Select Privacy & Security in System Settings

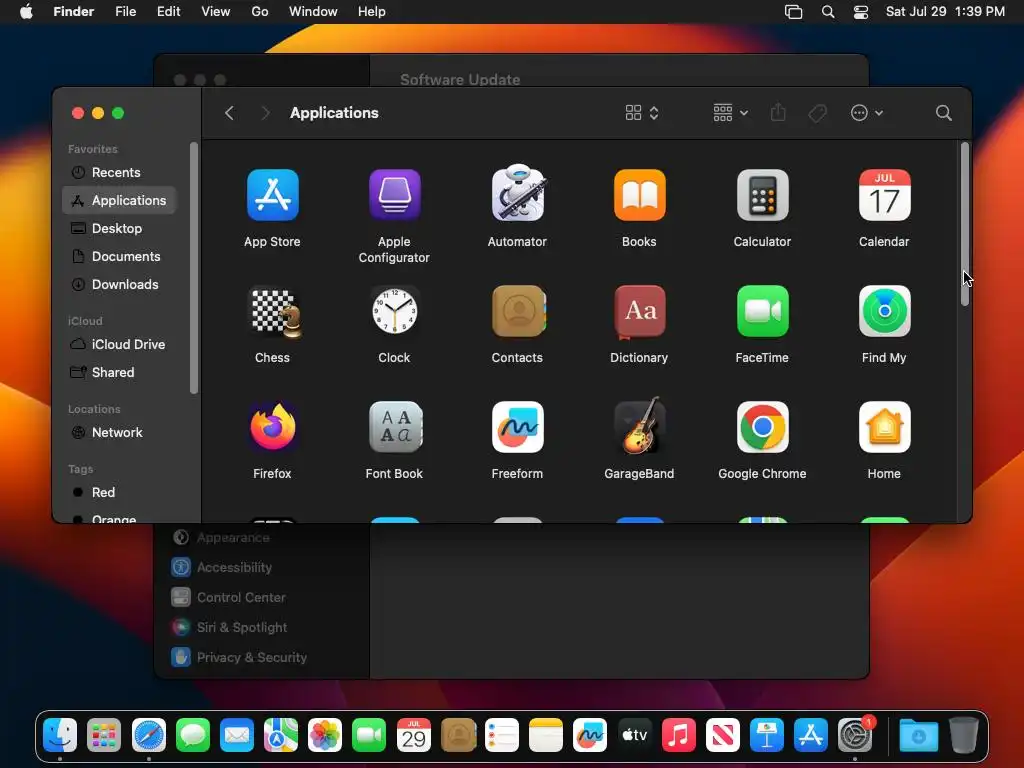tap(238, 658)
